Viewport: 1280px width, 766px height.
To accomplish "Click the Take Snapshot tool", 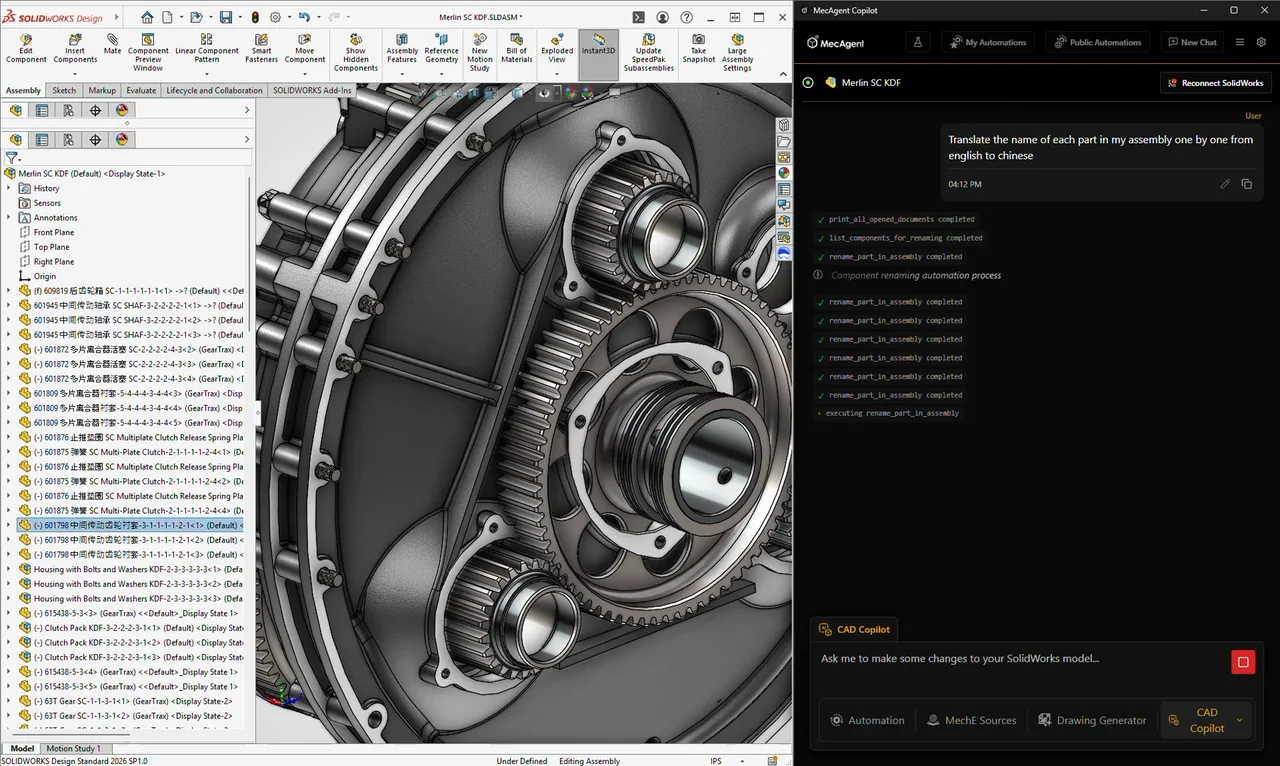I will tap(698, 50).
